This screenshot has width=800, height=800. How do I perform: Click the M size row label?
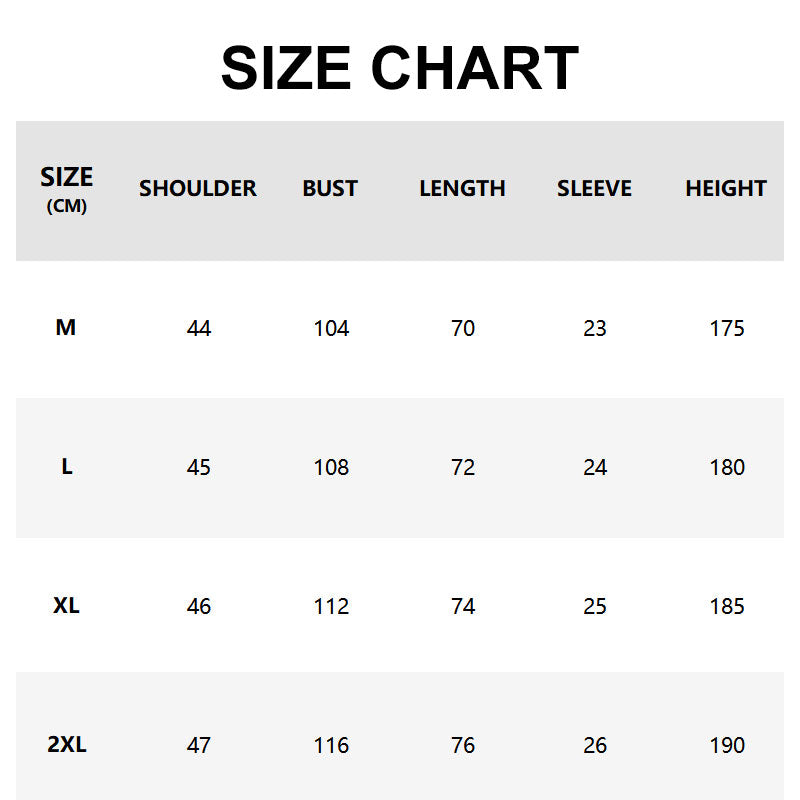point(66,327)
